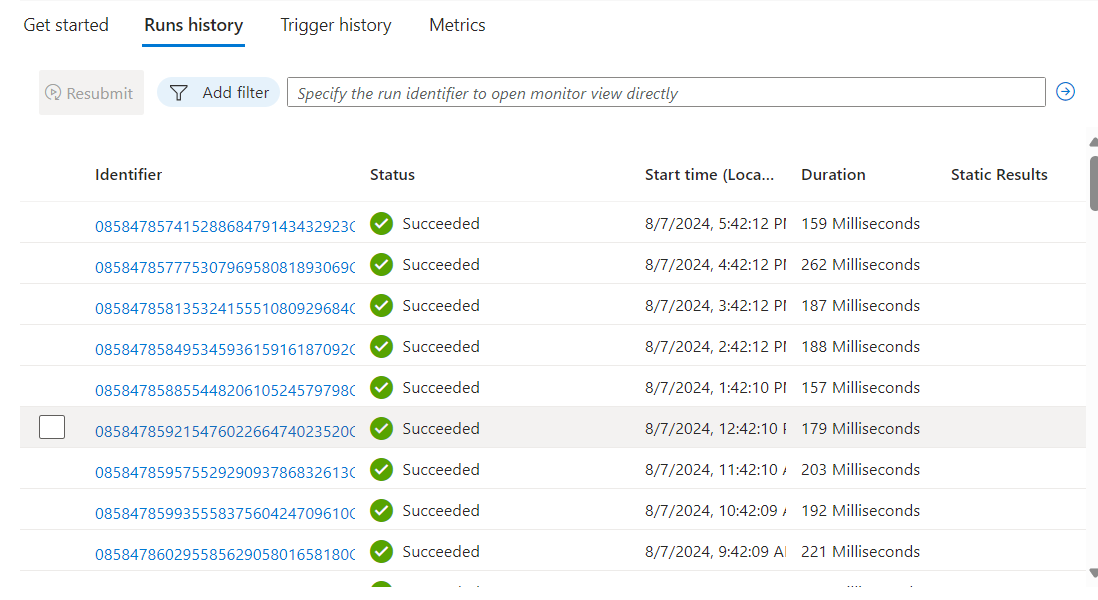
Task: Open the Metrics tab
Action: coord(457,25)
